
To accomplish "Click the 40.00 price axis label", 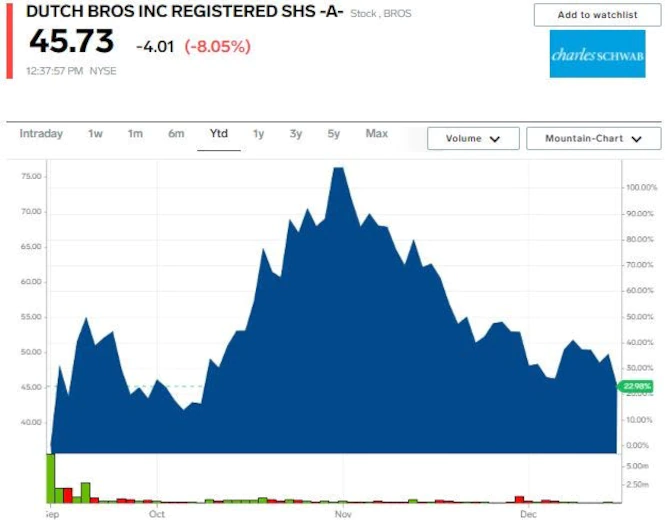I will tap(31, 423).
